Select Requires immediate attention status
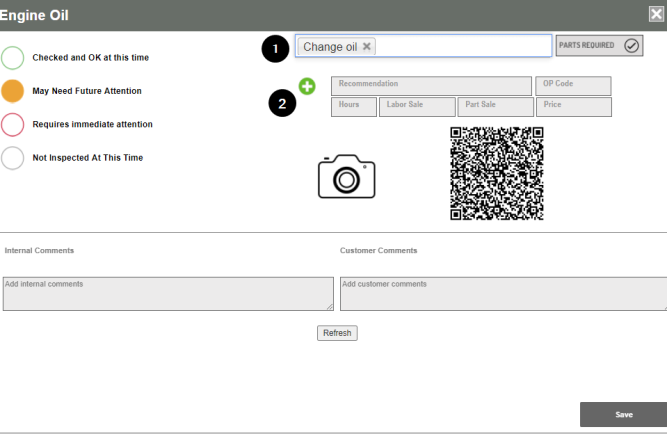The width and height of the screenshot is (667, 434). point(12,124)
